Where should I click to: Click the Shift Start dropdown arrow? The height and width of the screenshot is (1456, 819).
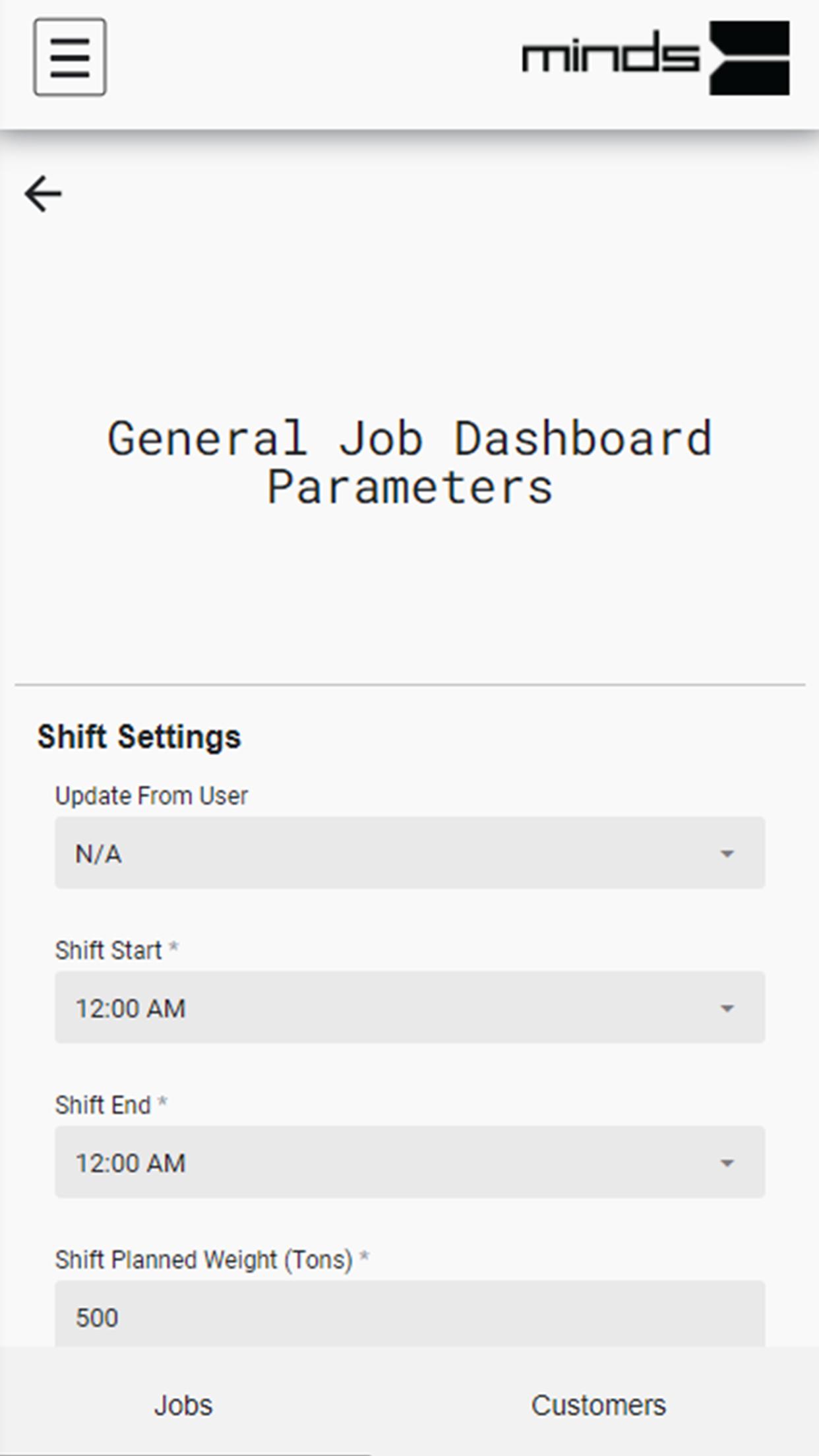[x=727, y=1009]
